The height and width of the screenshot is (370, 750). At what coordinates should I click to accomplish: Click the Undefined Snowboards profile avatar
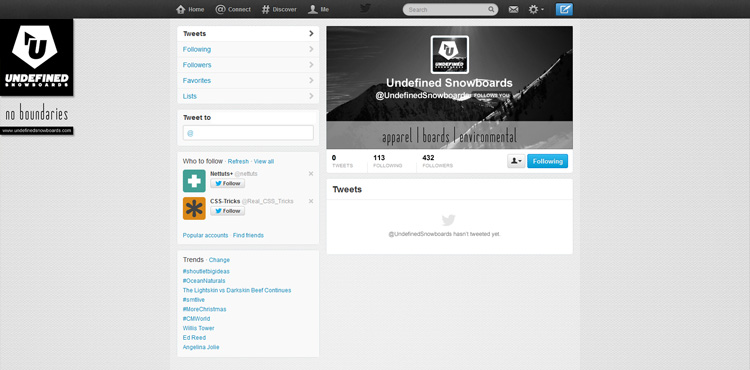tap(450, 54)
